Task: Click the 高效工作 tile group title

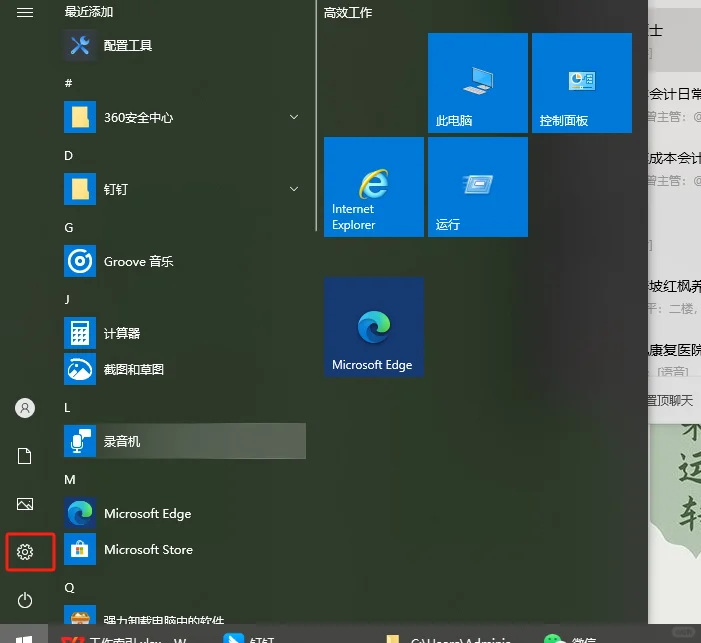Action: (x=348, y=13)
